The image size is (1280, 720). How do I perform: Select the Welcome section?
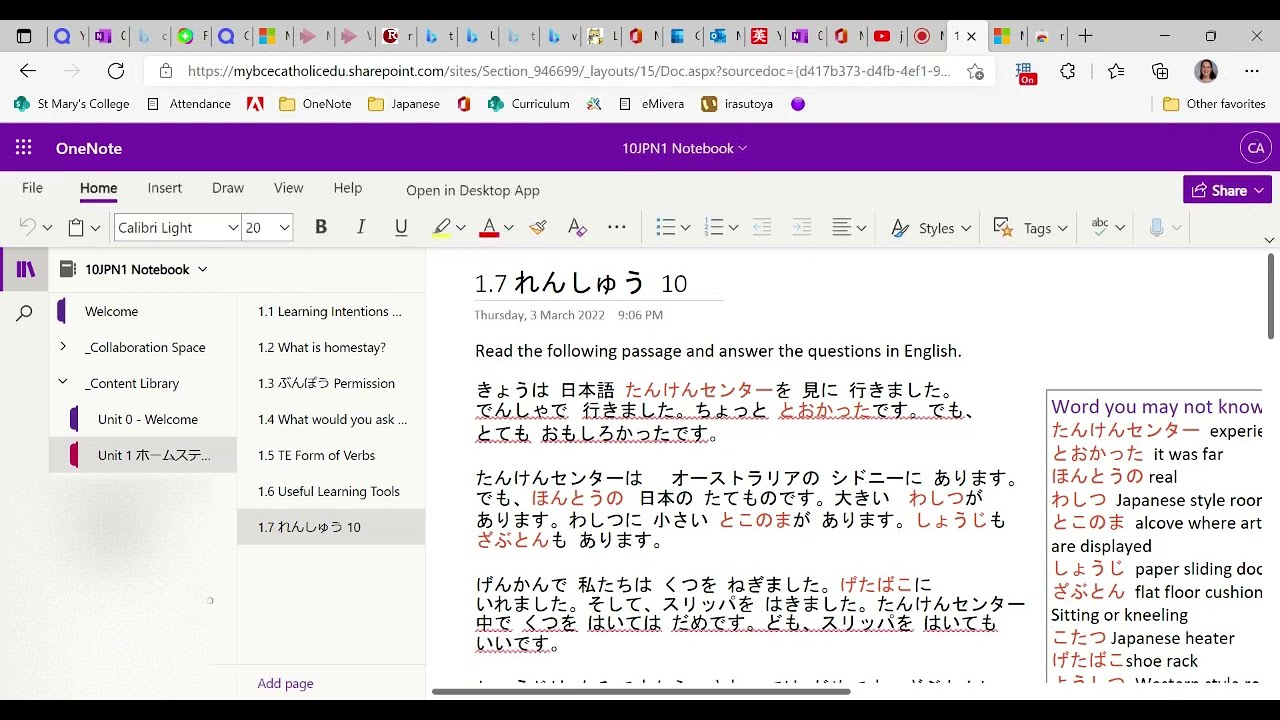(x=111, y=311)
